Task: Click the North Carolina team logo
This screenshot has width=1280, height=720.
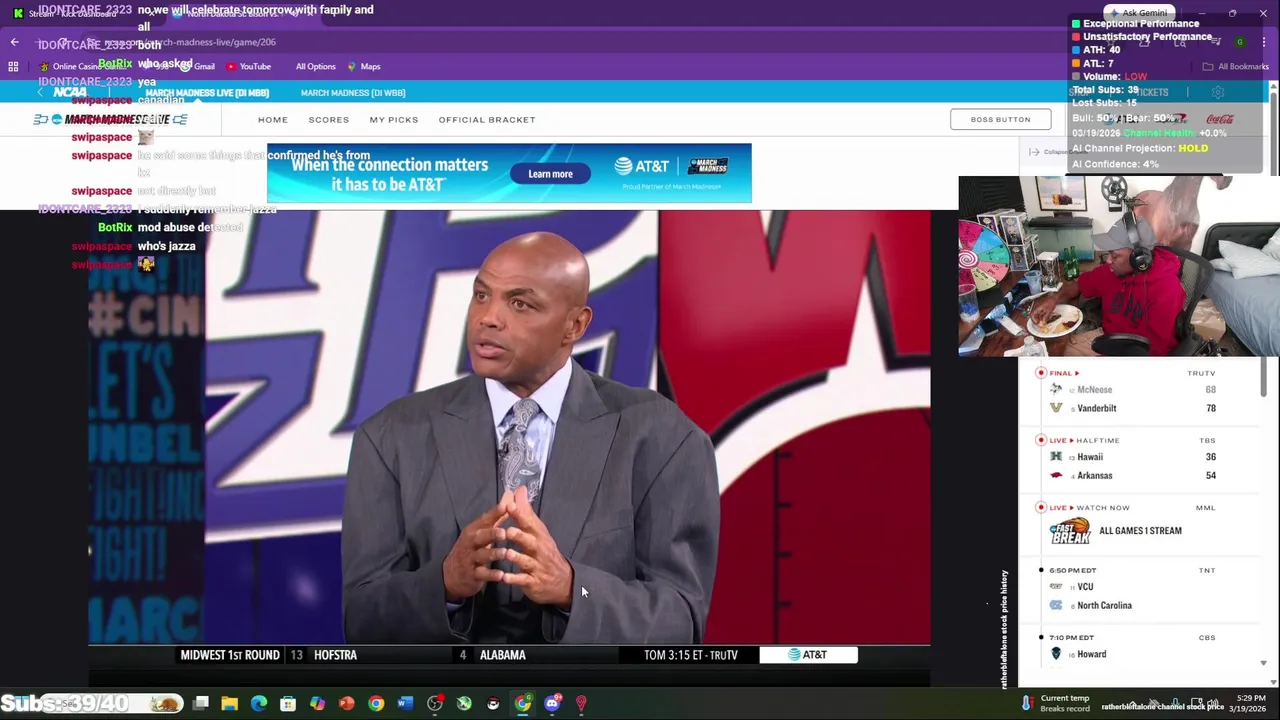Action: click(x=1056, y=605)
